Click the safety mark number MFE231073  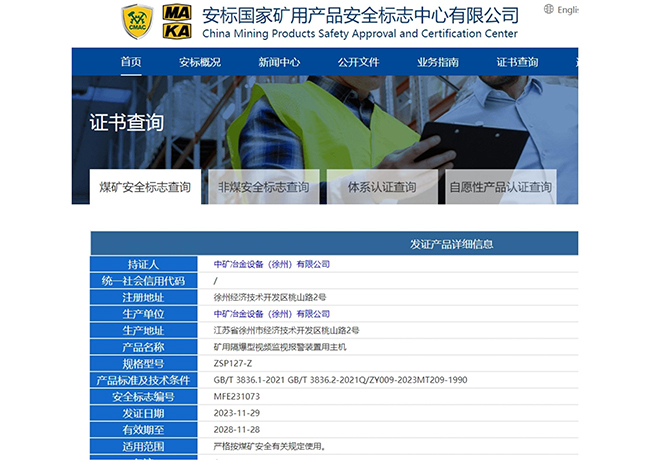(237, 396)
